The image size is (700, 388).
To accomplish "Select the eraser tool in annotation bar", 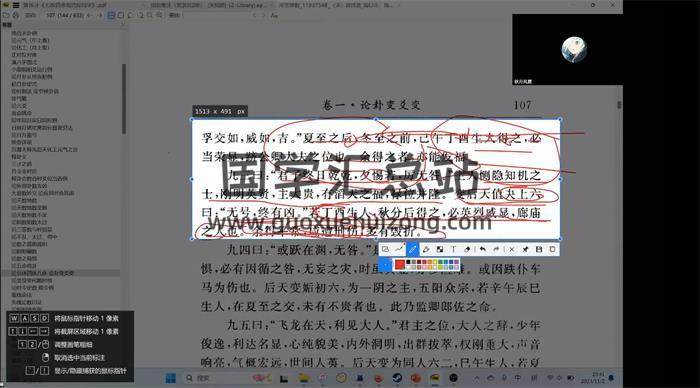I will (467, 249).
